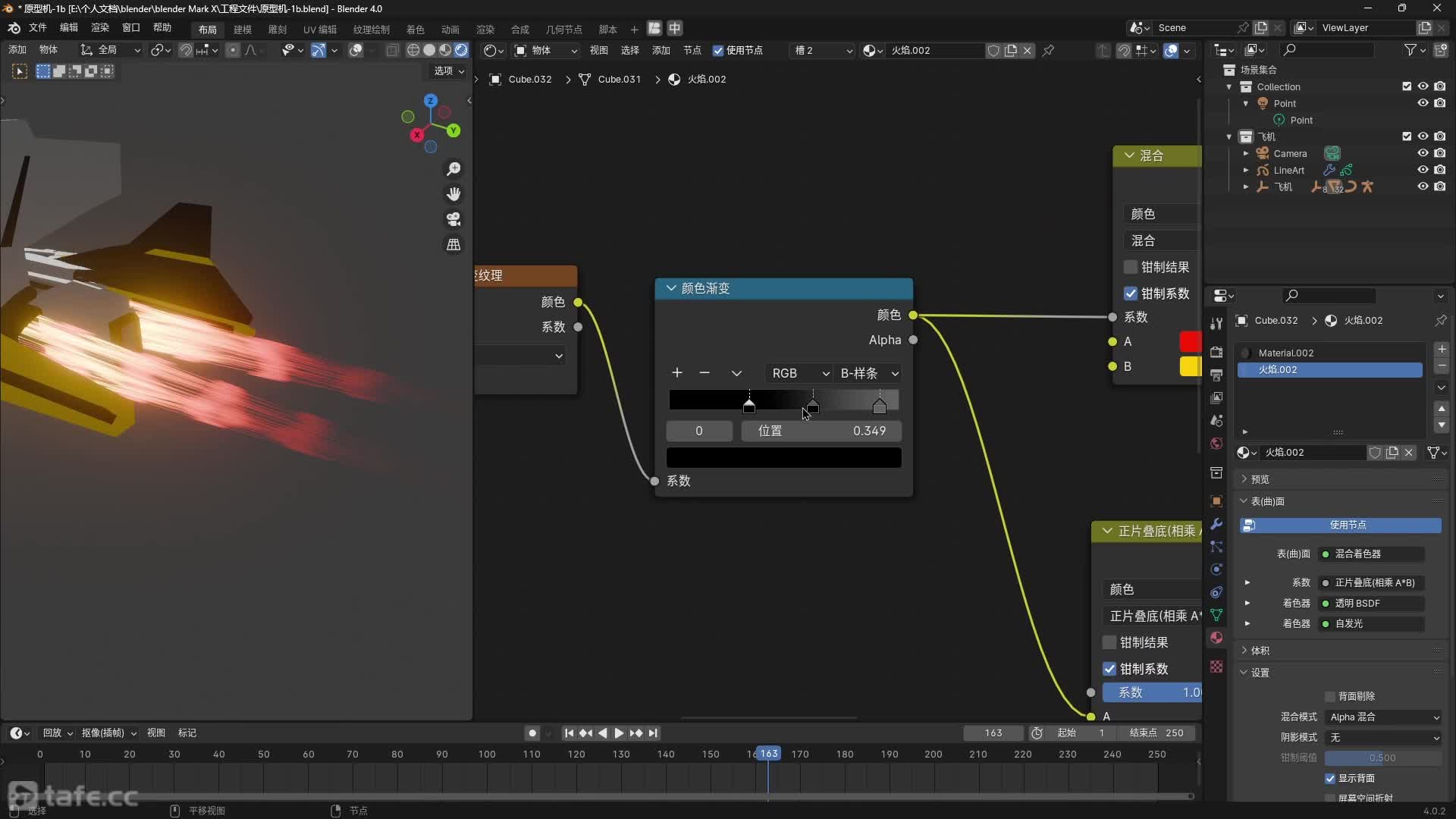Uncheck 钳制系数 in the 正片叠底 node

coord(1109,669)
